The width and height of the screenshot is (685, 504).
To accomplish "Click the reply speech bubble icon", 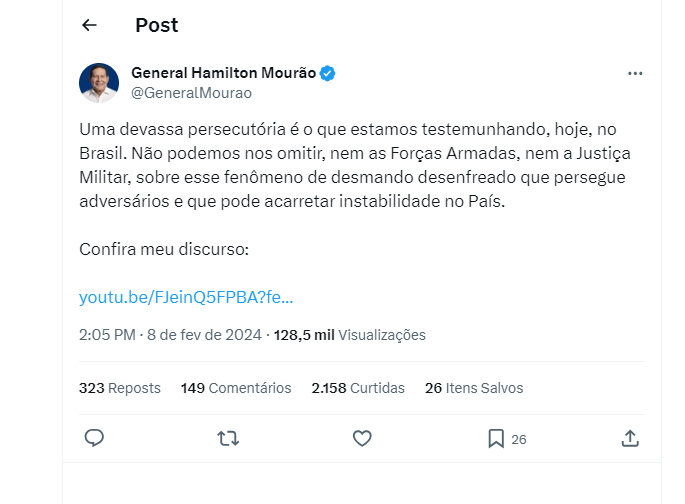I will (x=94, y=438).
